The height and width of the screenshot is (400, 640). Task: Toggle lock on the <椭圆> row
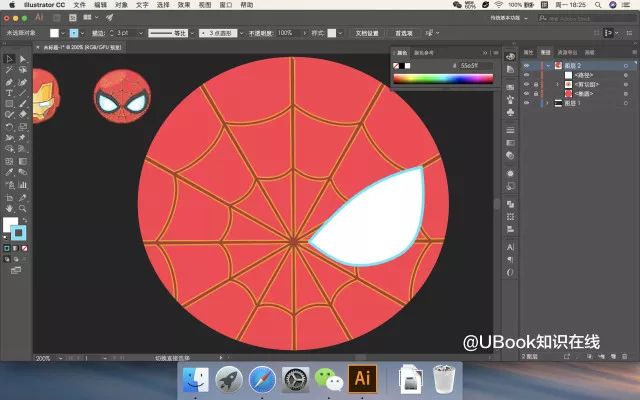pos(536,94)
